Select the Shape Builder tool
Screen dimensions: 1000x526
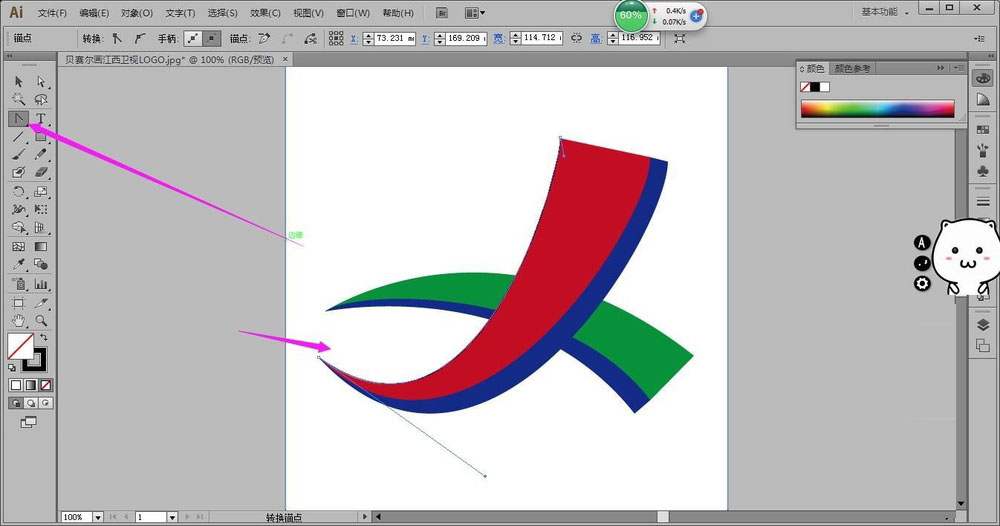pyautogui.click(x=18, y=228)
